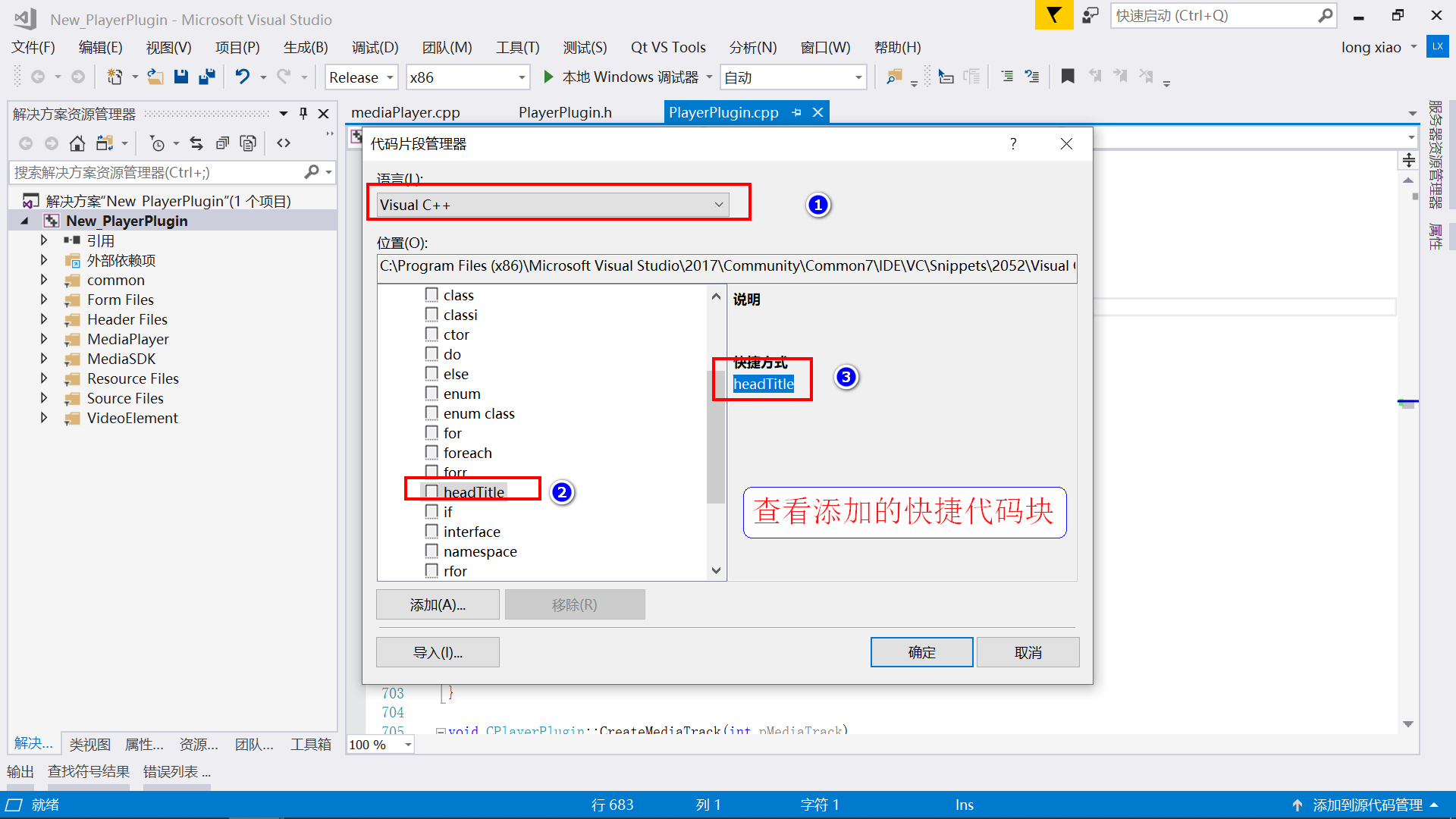Check the headTitle snippet checkbox
Screen dimensions: 1456x819
click(x=431, y=491)
